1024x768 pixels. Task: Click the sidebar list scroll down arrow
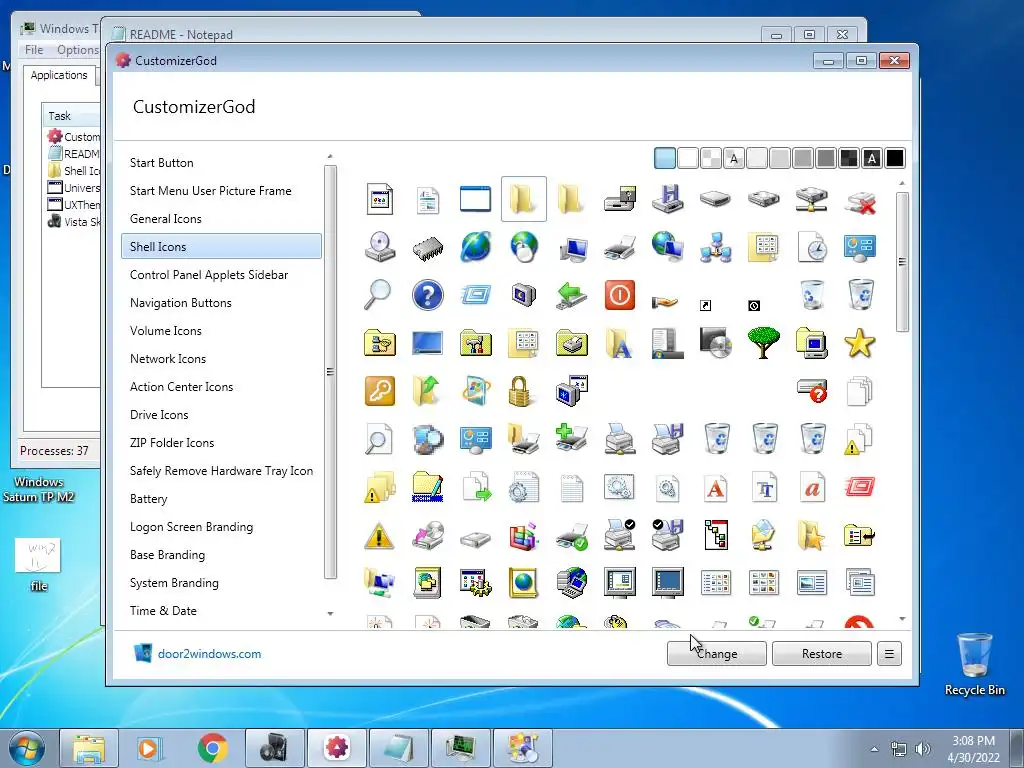pos(330,614)
